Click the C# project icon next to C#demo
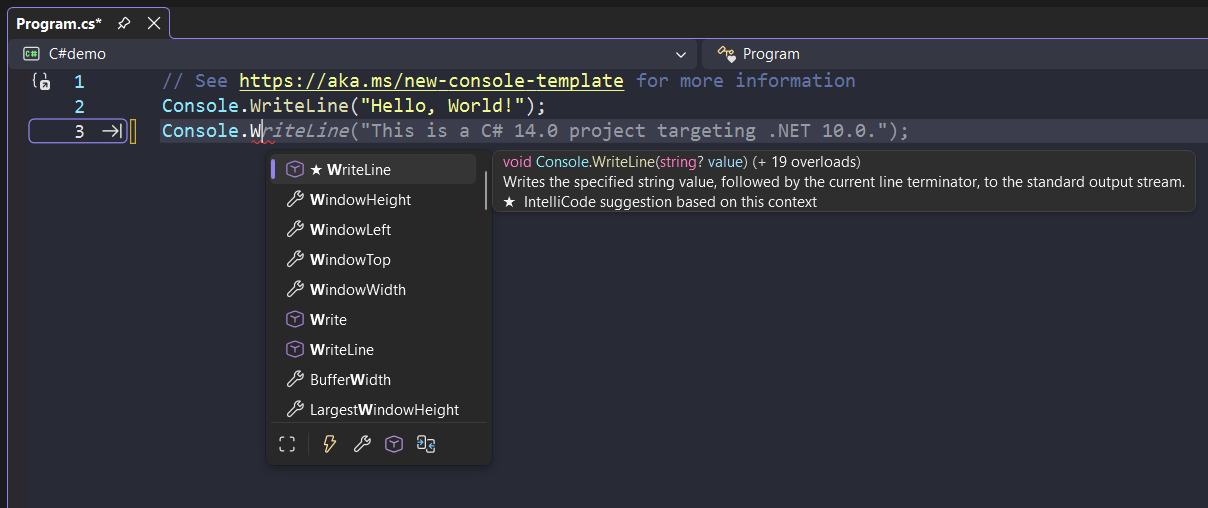The width and height of the screenshot is (1208, 508). pos(31,54)
